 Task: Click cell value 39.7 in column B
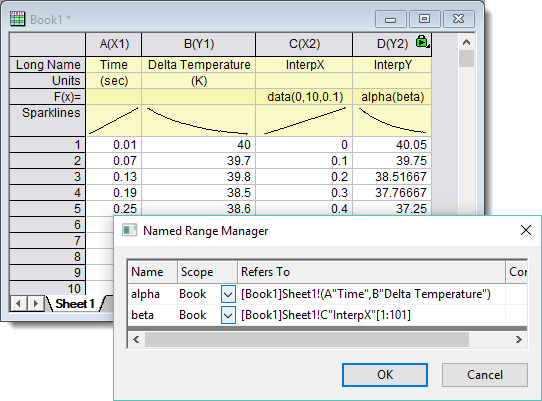[x=199, y=160]
